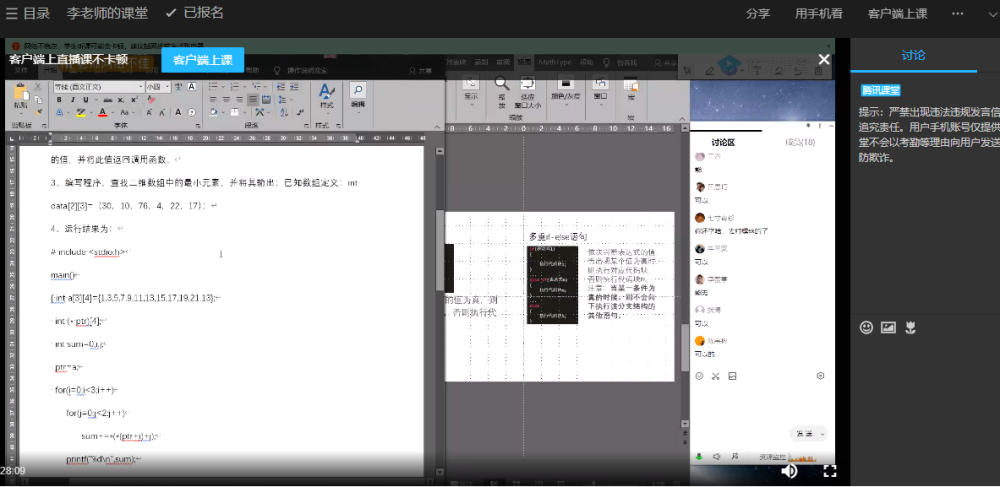This screenshot has width=1000, height=487.
Task: Click the 李老师的课堂 course title
Action: coord(107,14)
